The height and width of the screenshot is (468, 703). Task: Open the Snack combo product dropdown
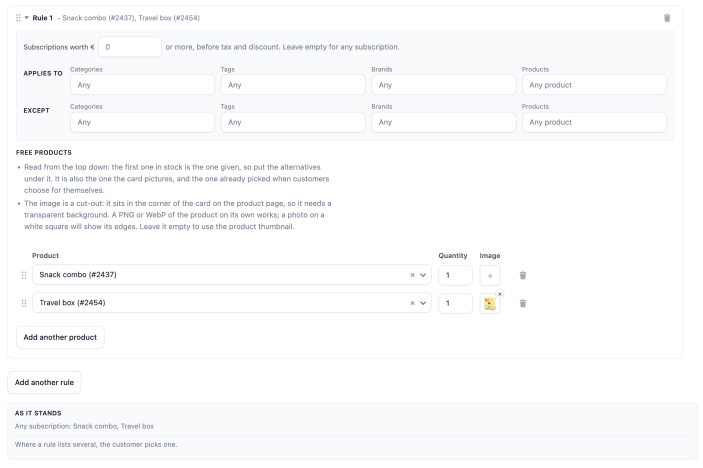423,275
